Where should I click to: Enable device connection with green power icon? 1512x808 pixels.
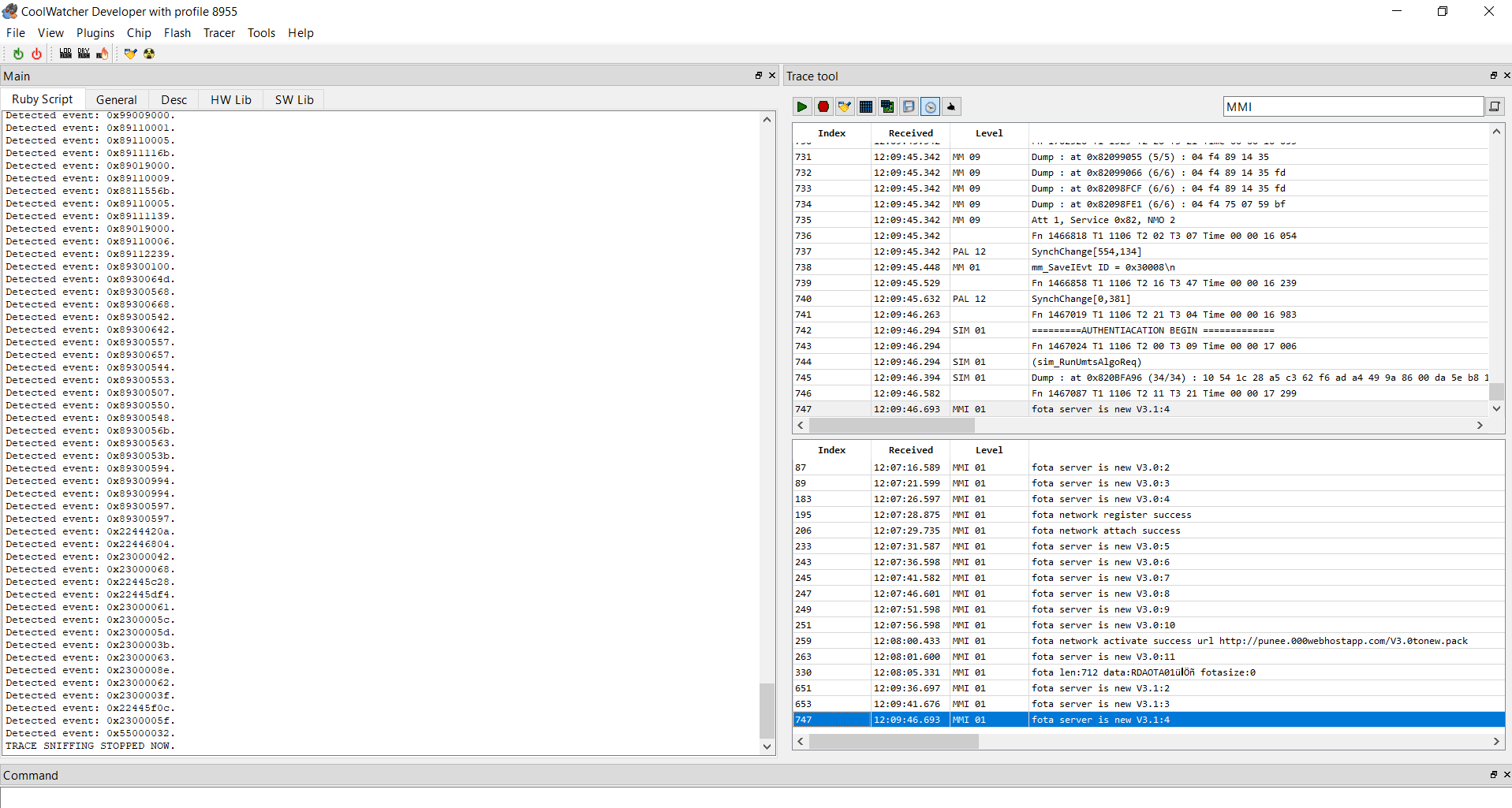tap(17, 53)
